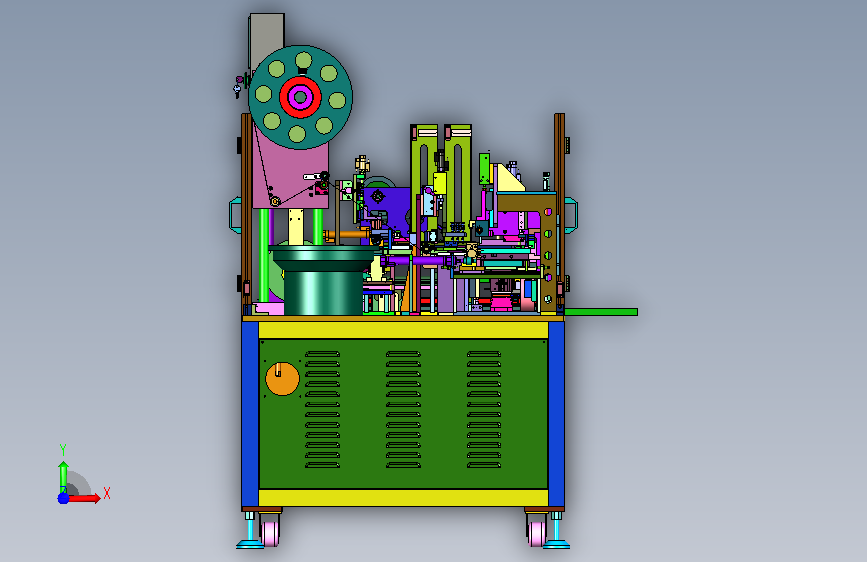The image size is (867, 562).
Task: Select the left column of vent louvers
Action: click(x=322, y=409)
